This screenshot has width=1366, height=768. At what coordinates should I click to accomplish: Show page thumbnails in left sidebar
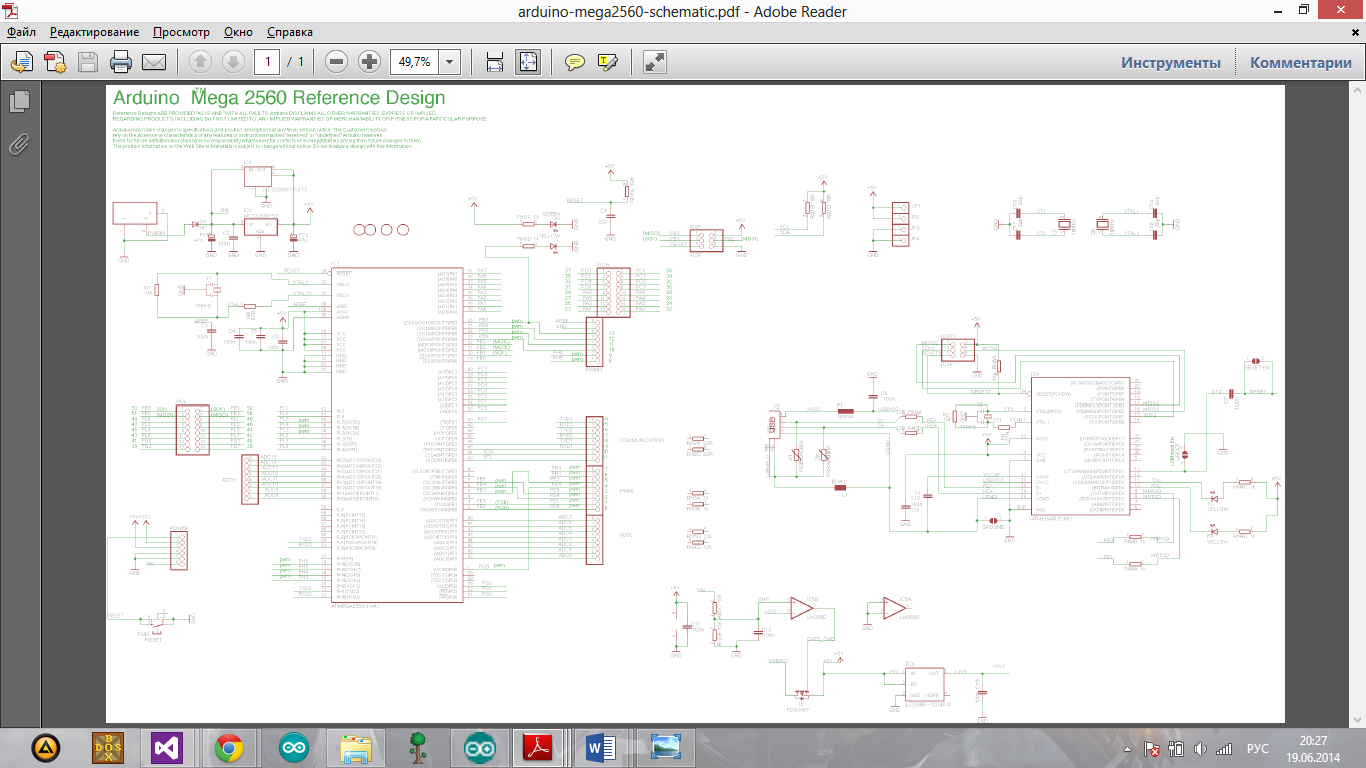(19, 101)
